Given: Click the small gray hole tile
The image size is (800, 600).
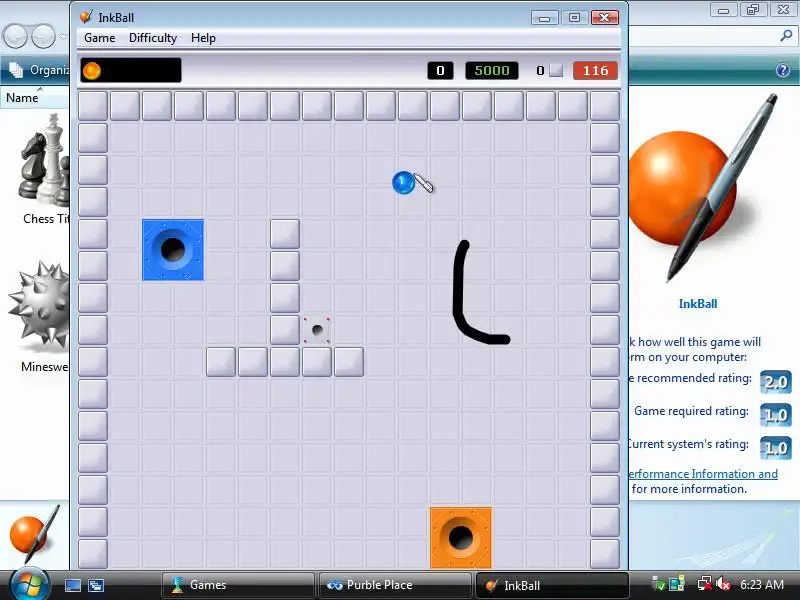Looking at the screenshot, I should (317, 330).
